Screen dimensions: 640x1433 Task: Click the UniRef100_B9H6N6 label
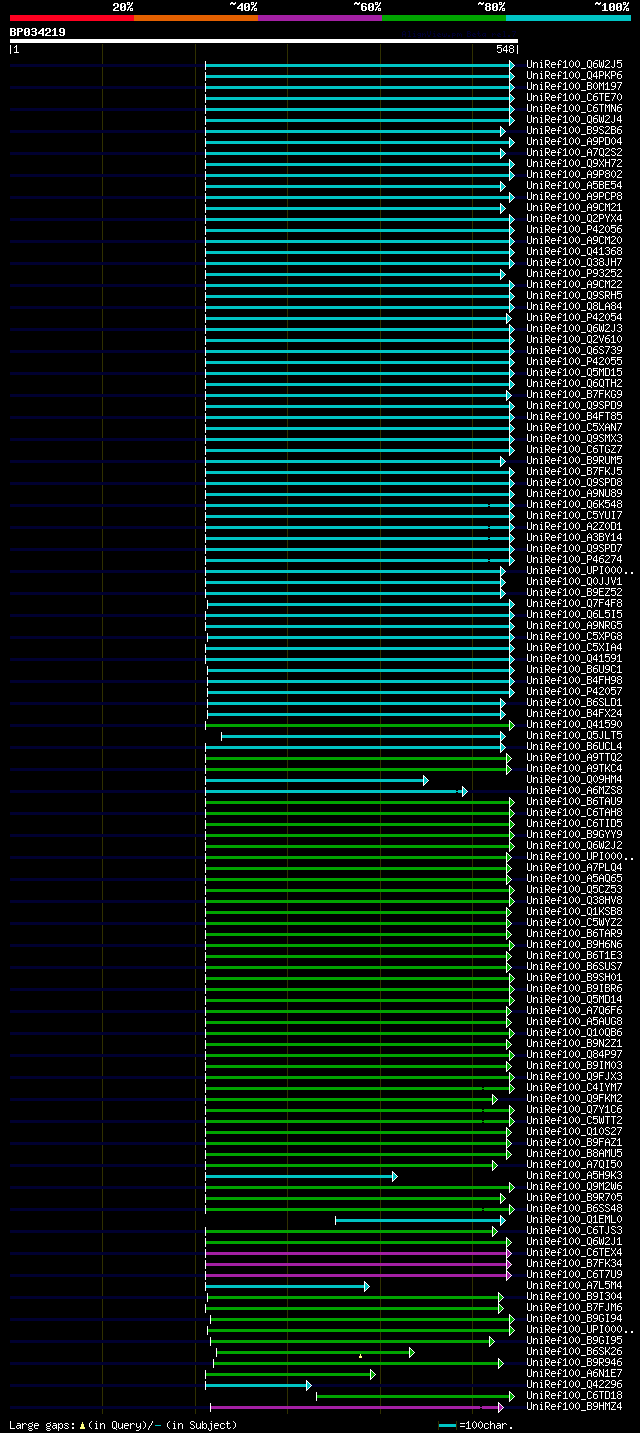tap(574, 944)
